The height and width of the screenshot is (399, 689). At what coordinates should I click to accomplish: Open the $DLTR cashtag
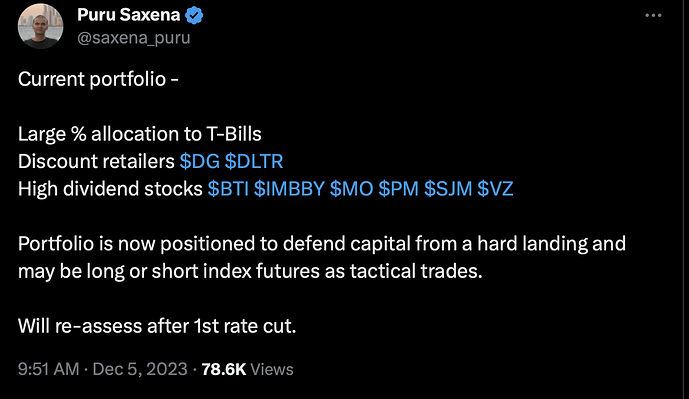pos(254,161)
